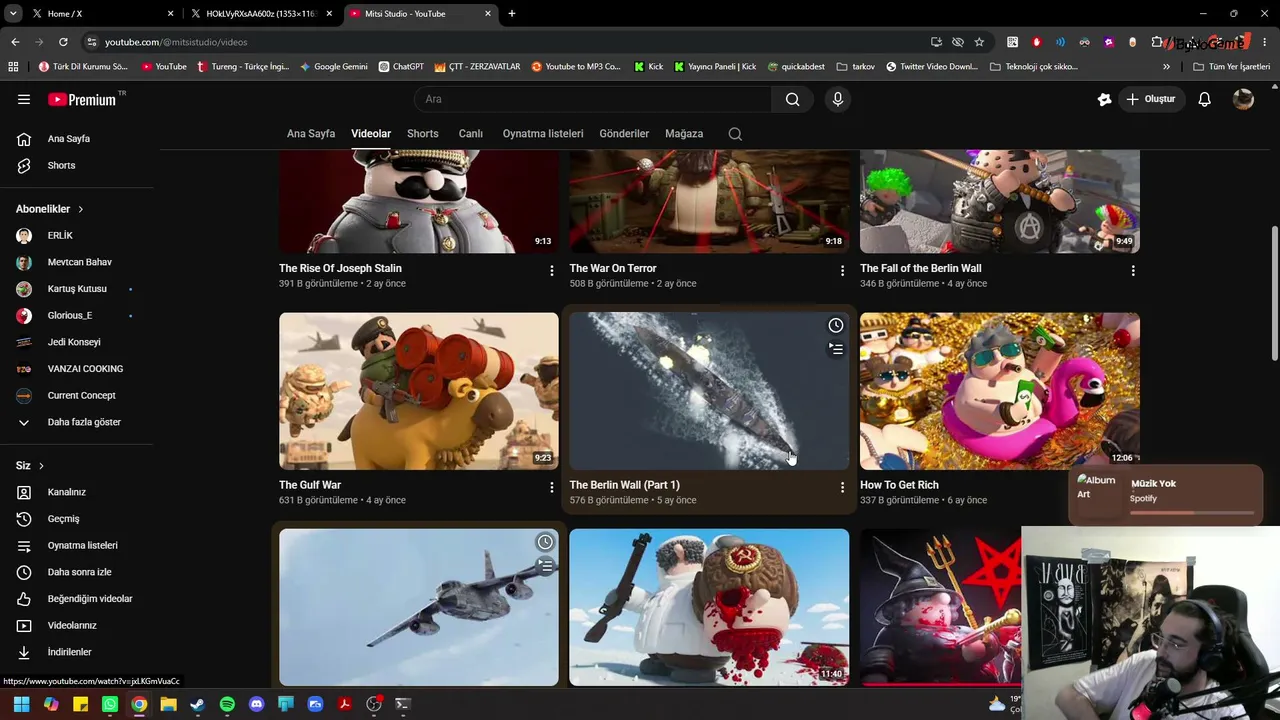The width and height of the screenshot is (1280, 720).
Task: Go back to the previous page
Action: click(x=15, y=42)
